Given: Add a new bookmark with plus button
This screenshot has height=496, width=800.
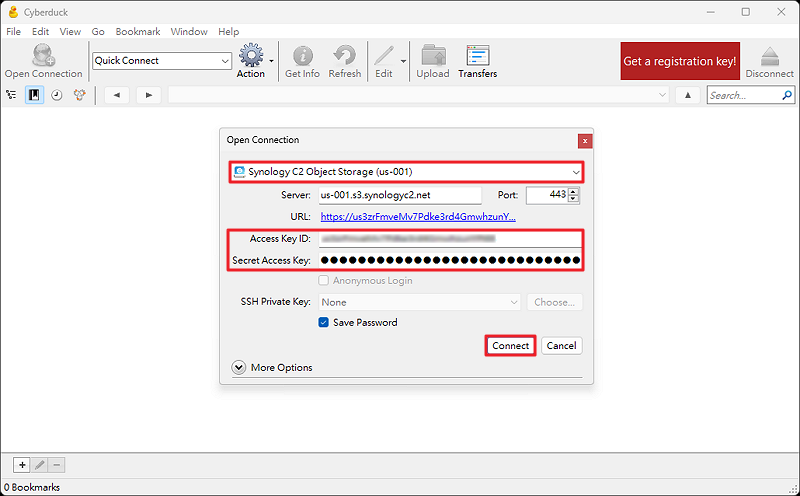Looking at the screenshot, I should point(22,465).
